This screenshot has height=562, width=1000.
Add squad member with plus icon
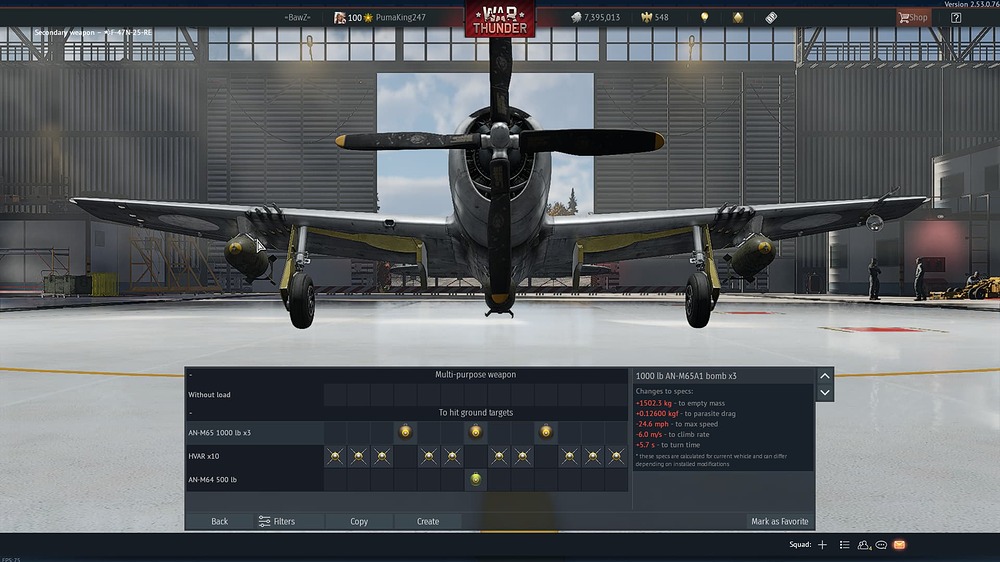coord(822,545)
